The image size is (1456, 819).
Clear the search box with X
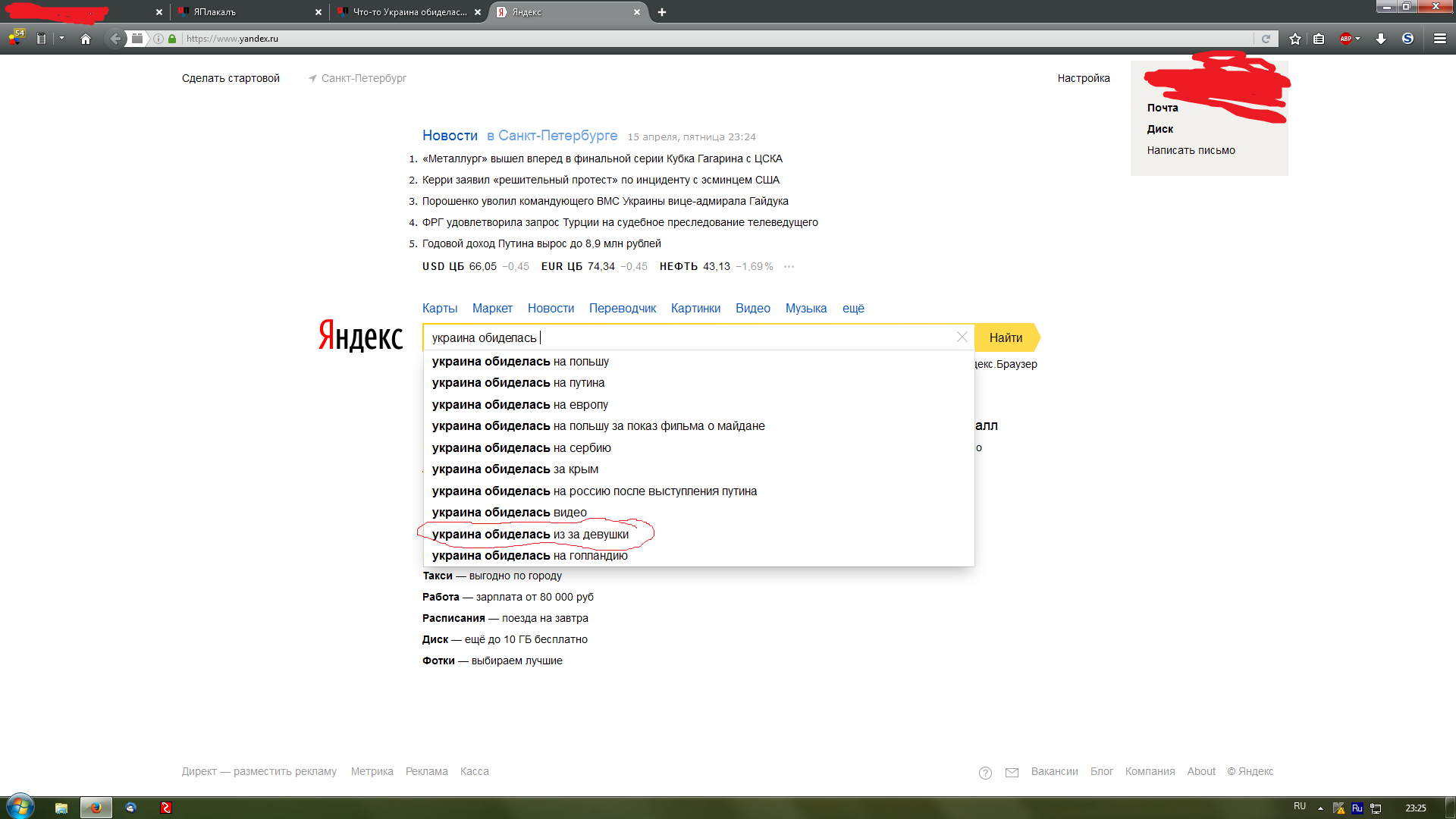click(962, 337)
